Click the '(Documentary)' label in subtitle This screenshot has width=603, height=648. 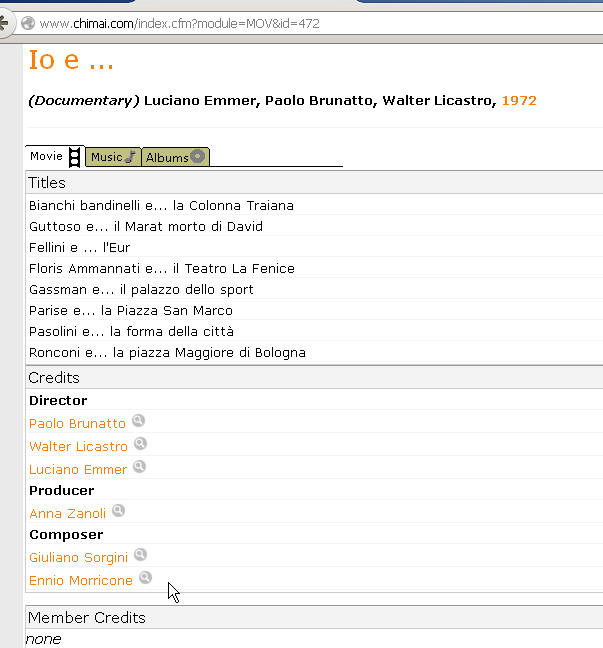[x=84, y=101]
